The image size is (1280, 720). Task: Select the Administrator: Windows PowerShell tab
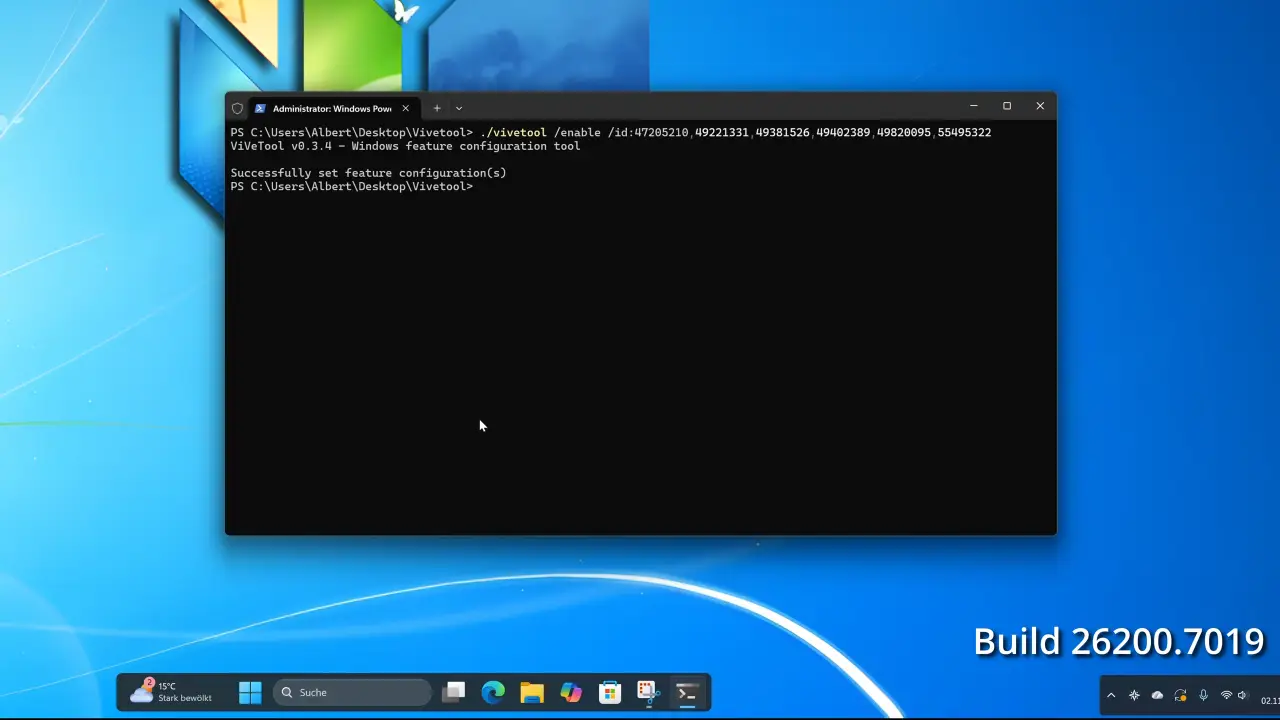(x=330, y=108)
